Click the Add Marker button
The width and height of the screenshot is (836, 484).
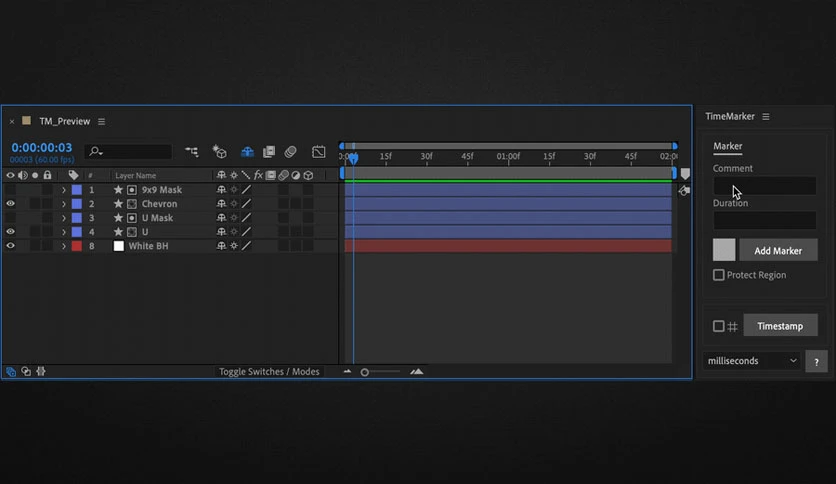click(x=778, y=251)
